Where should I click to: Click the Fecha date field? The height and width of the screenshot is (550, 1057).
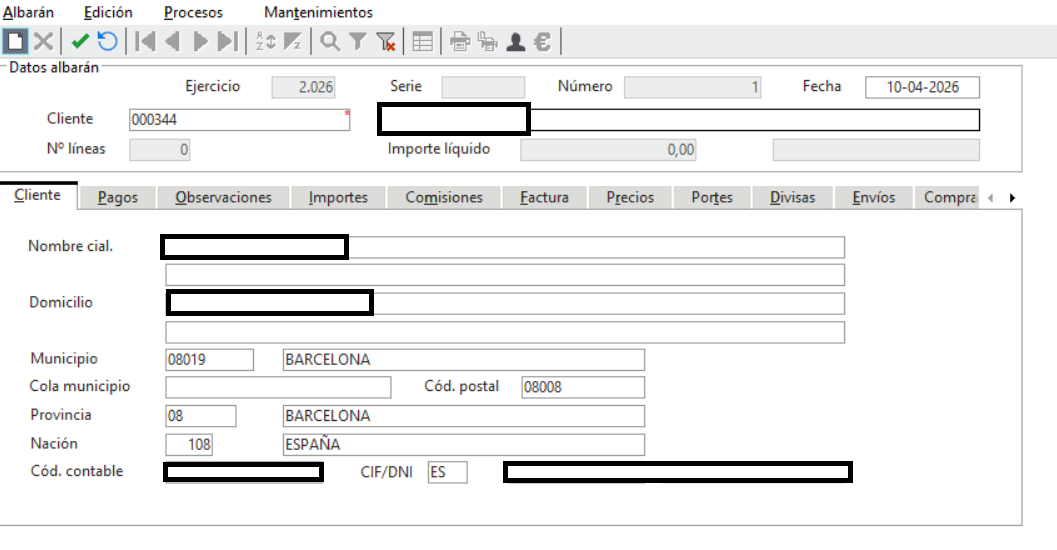tap(921, 87)
